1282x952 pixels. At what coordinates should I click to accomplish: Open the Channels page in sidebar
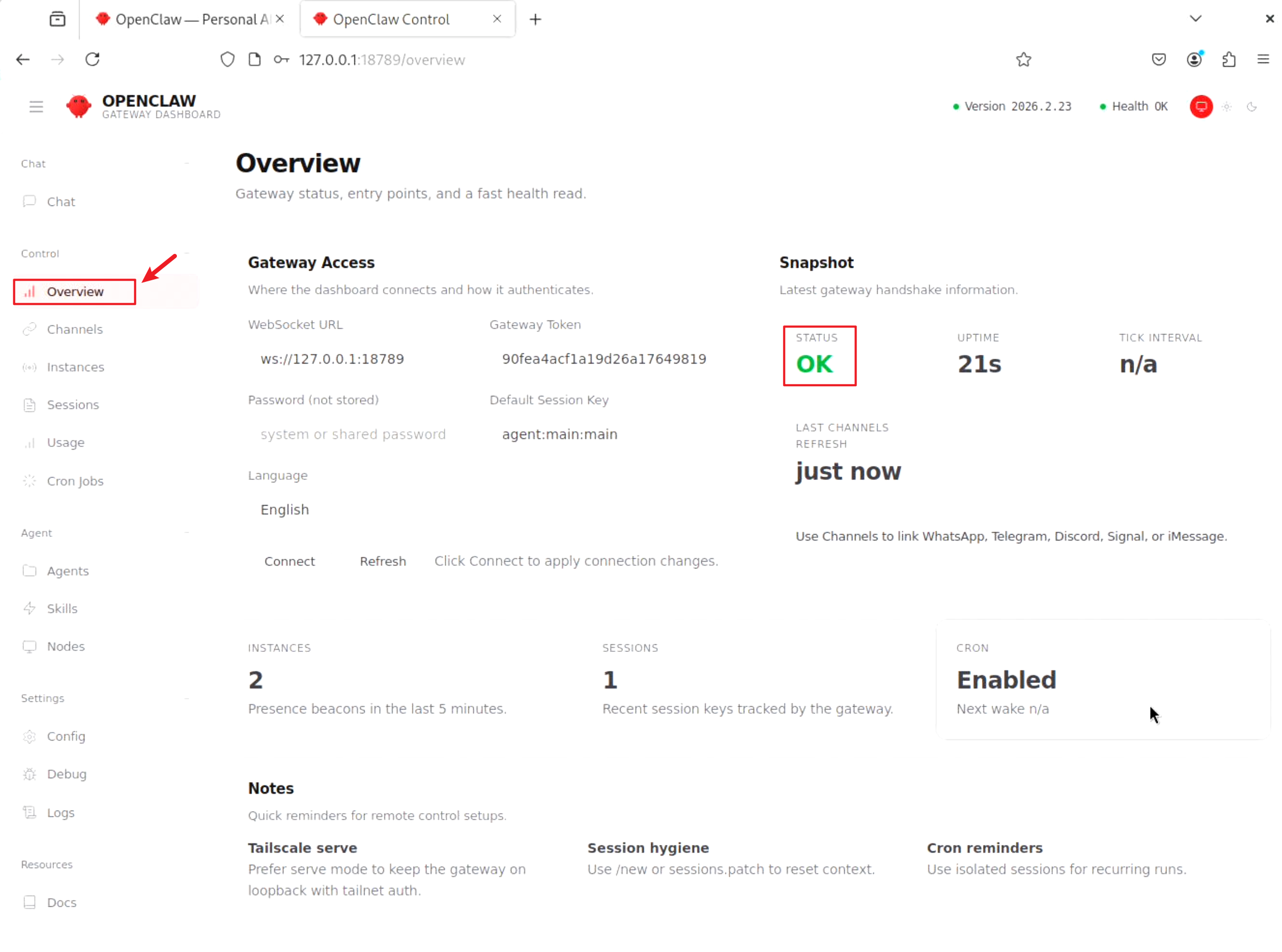tap(74, 329)
